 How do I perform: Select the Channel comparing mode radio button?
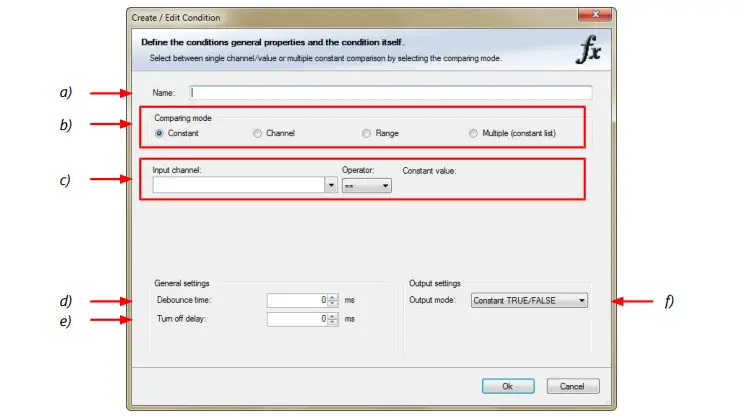tap(257, 133)
